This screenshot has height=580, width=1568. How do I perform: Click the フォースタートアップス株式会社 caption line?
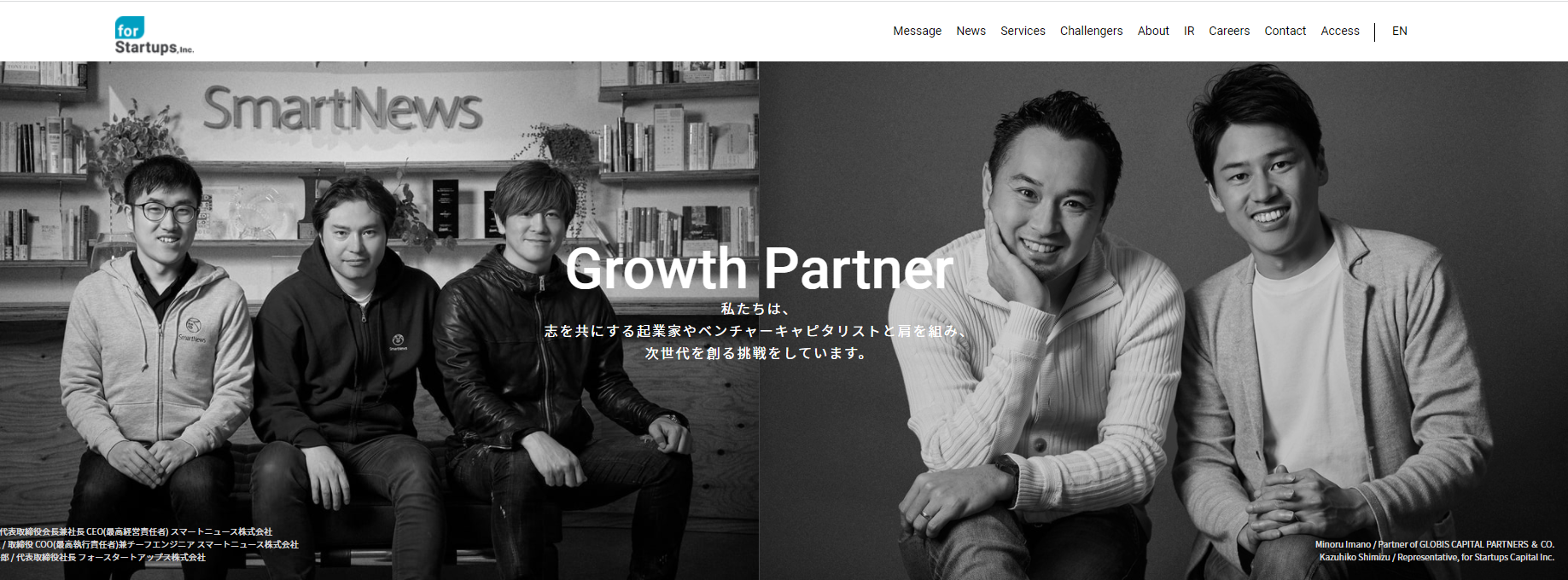pyautogui.click(x=103, y=557)
